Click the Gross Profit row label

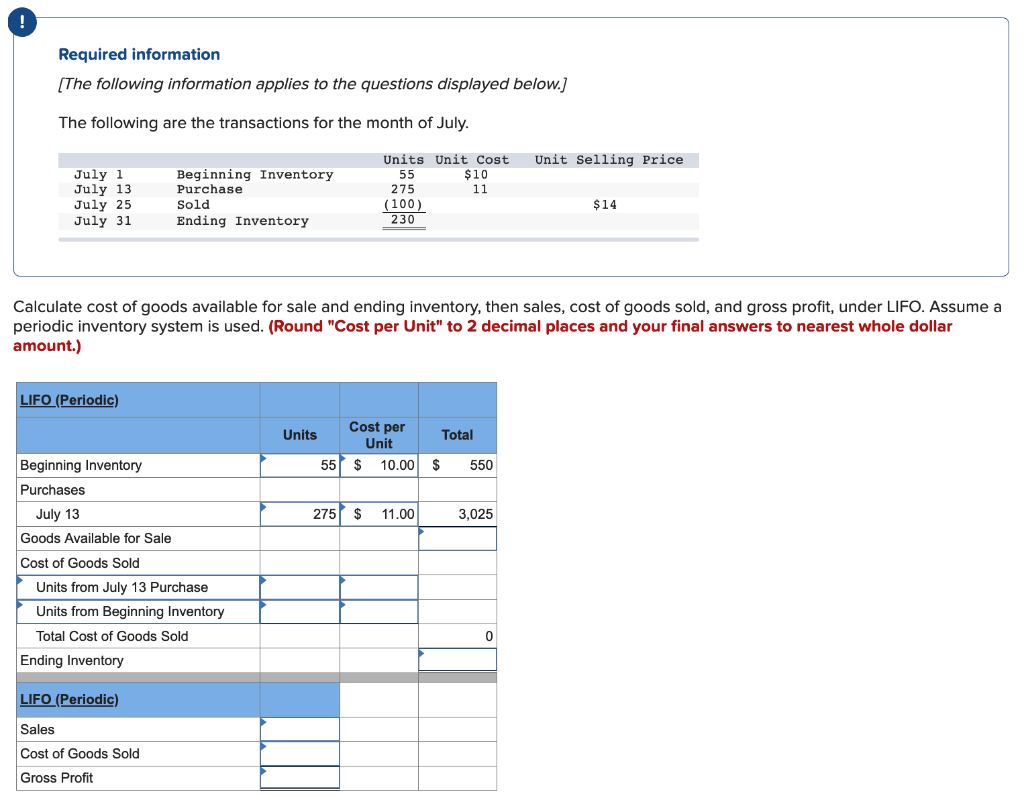pyautogui.click(x=57, y=778)
